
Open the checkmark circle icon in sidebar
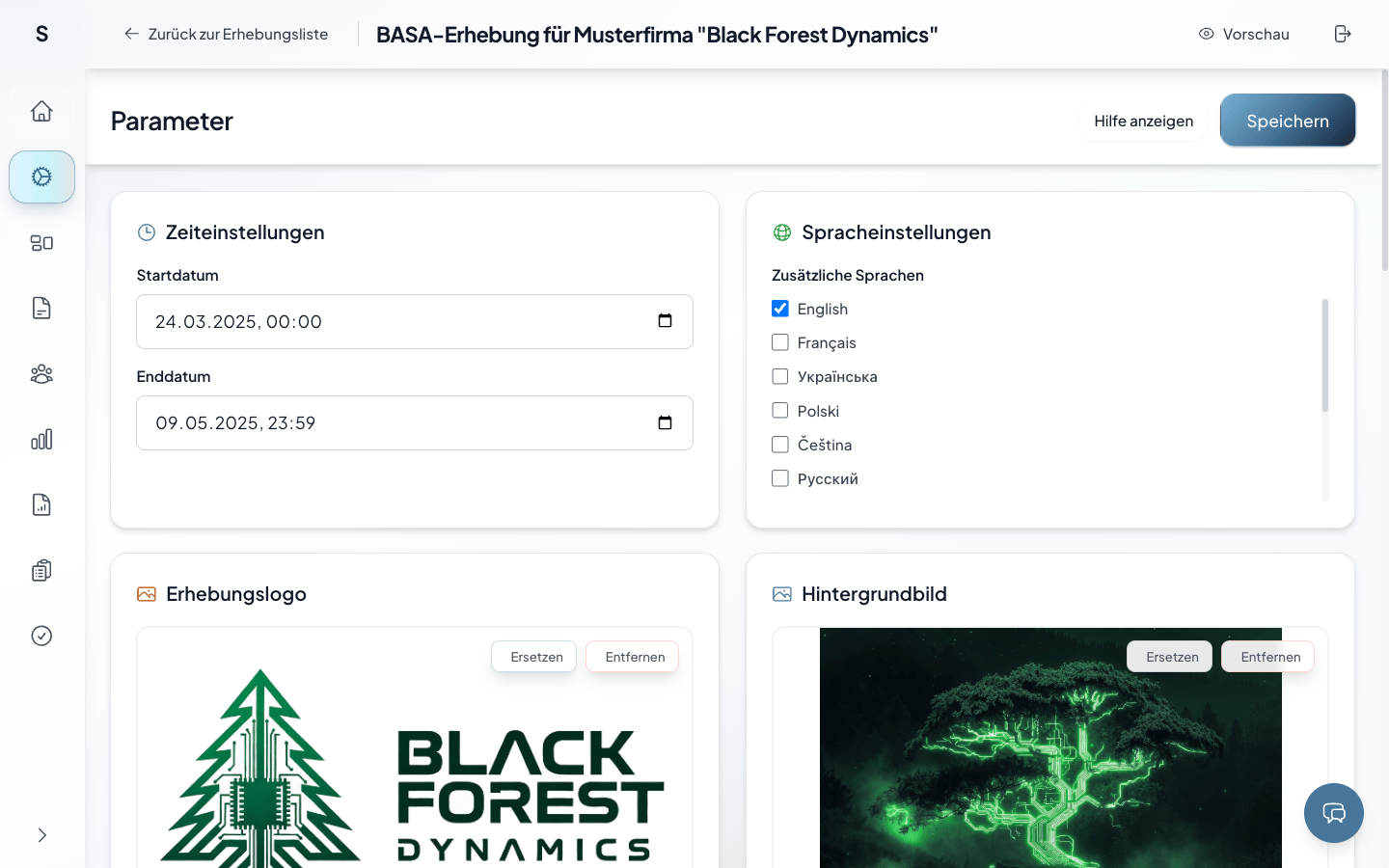(41, 636)
